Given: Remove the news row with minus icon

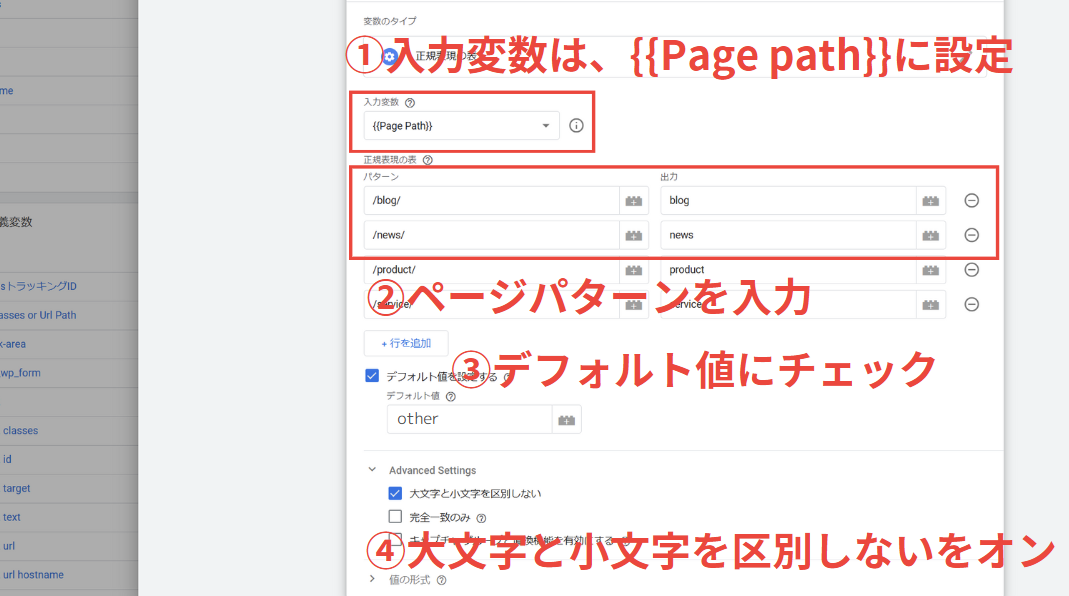Looking at the screenshot, I should pyautogui.click(x=972, y=235).
